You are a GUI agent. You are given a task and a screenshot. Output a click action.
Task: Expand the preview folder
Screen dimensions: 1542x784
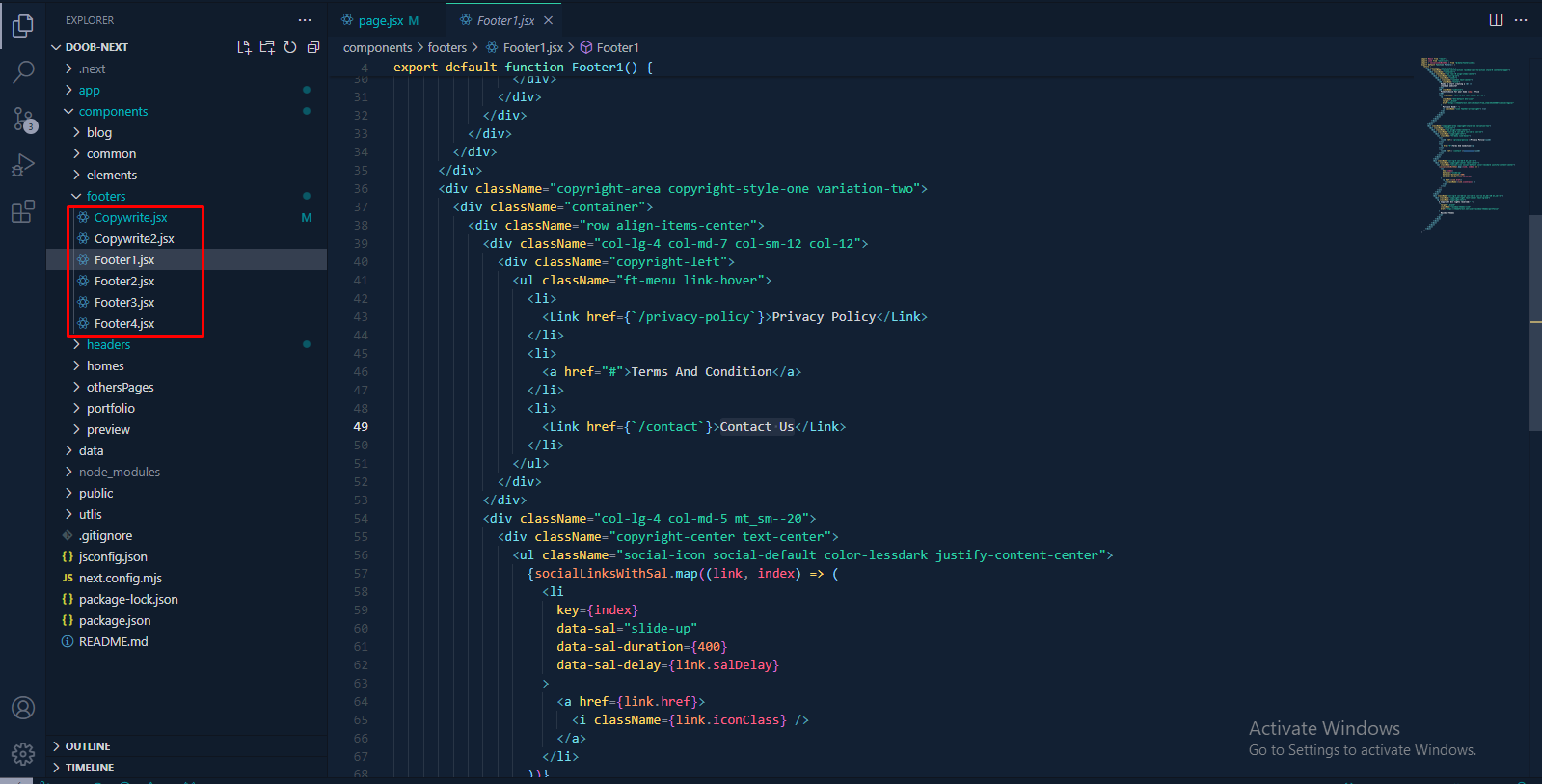[186, 429]
